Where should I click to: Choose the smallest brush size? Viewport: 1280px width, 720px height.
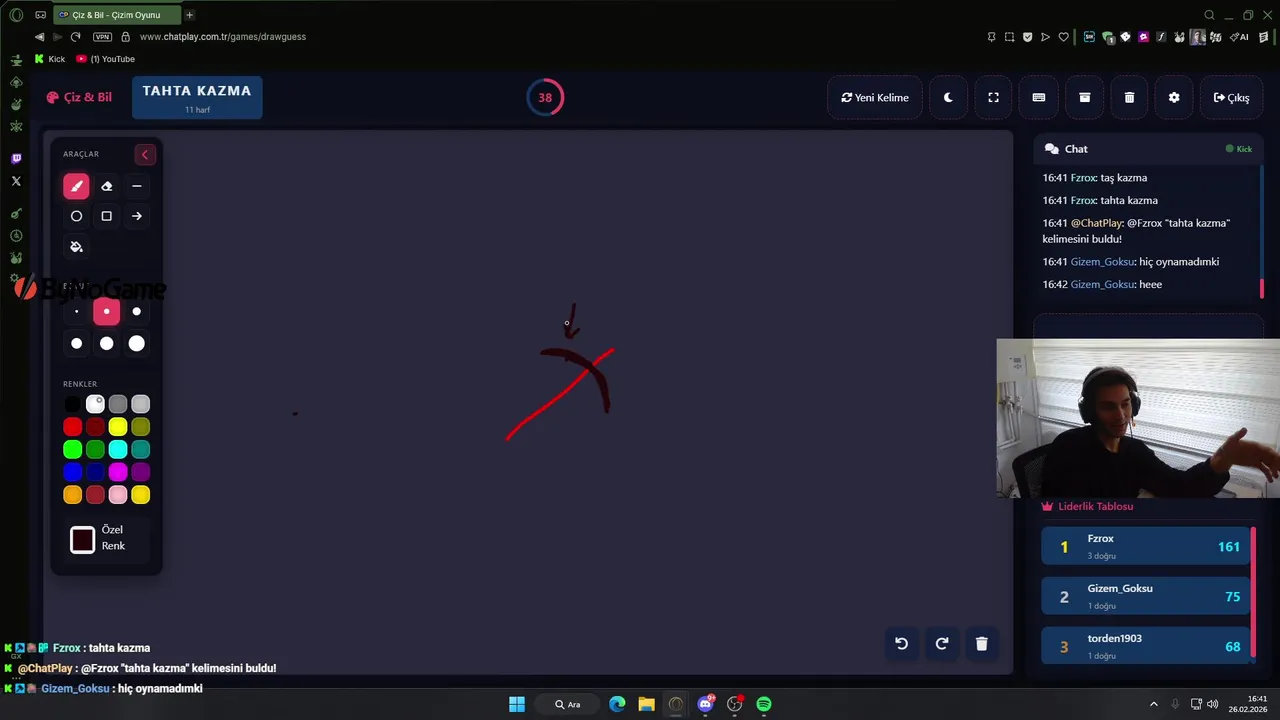coord(76,311)
